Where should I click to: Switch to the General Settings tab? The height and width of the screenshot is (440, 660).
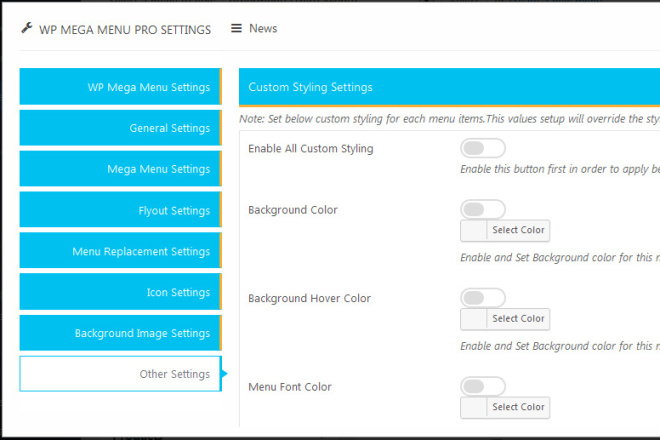(120, 128)
